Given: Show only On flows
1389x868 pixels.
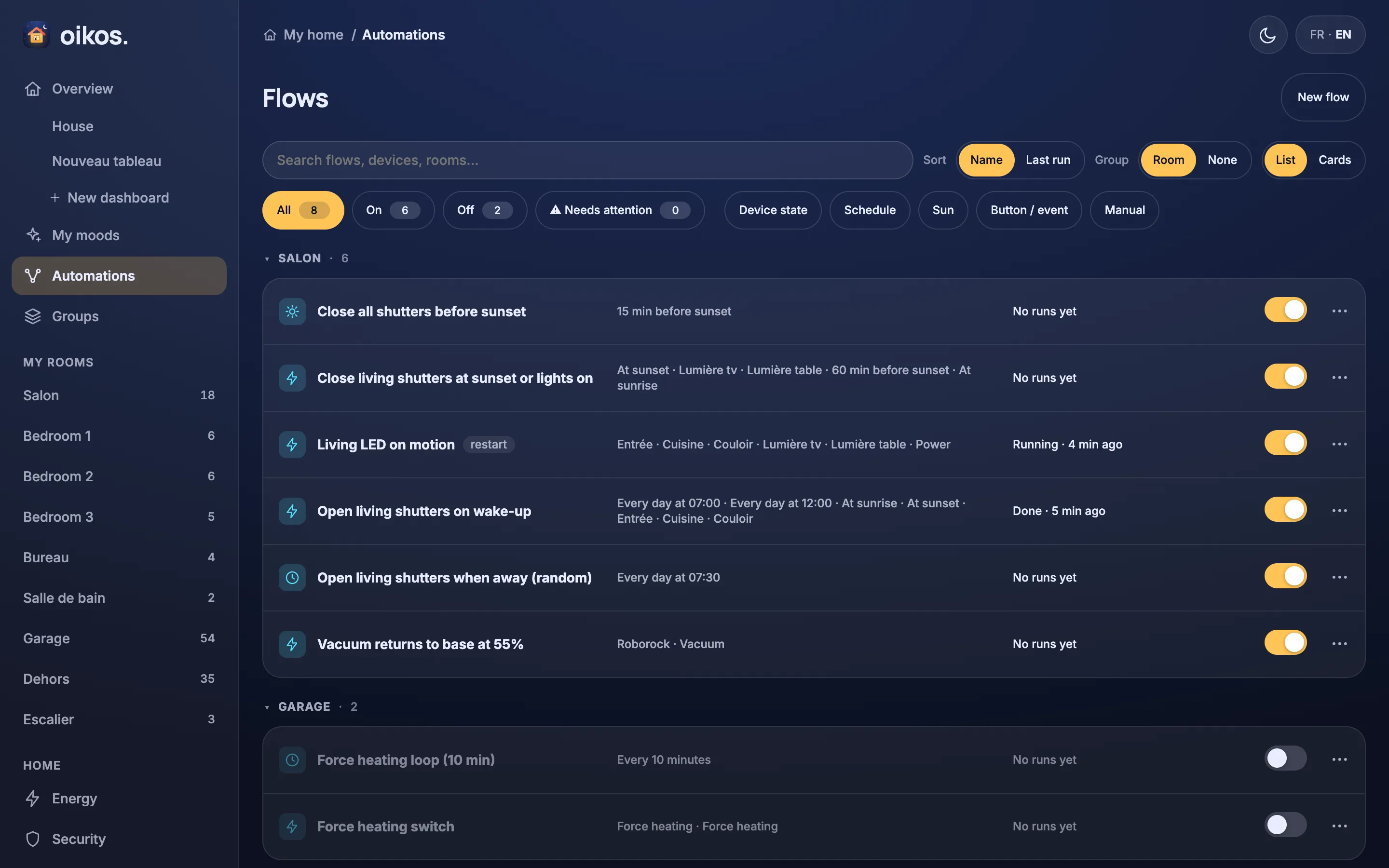Looking at the screenshot, I should pos(393,210).
